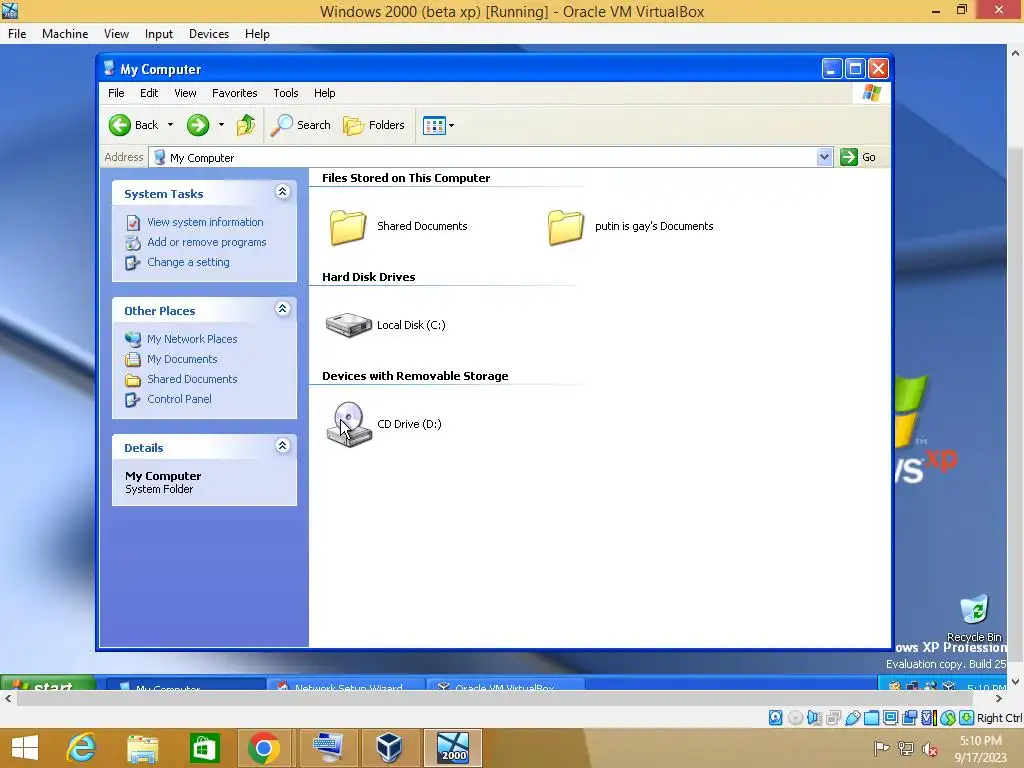The width and height of the screenshot is (1024, 768).
Task: Click VirtualBox mouse integration indicator
Action: (948, 718)
